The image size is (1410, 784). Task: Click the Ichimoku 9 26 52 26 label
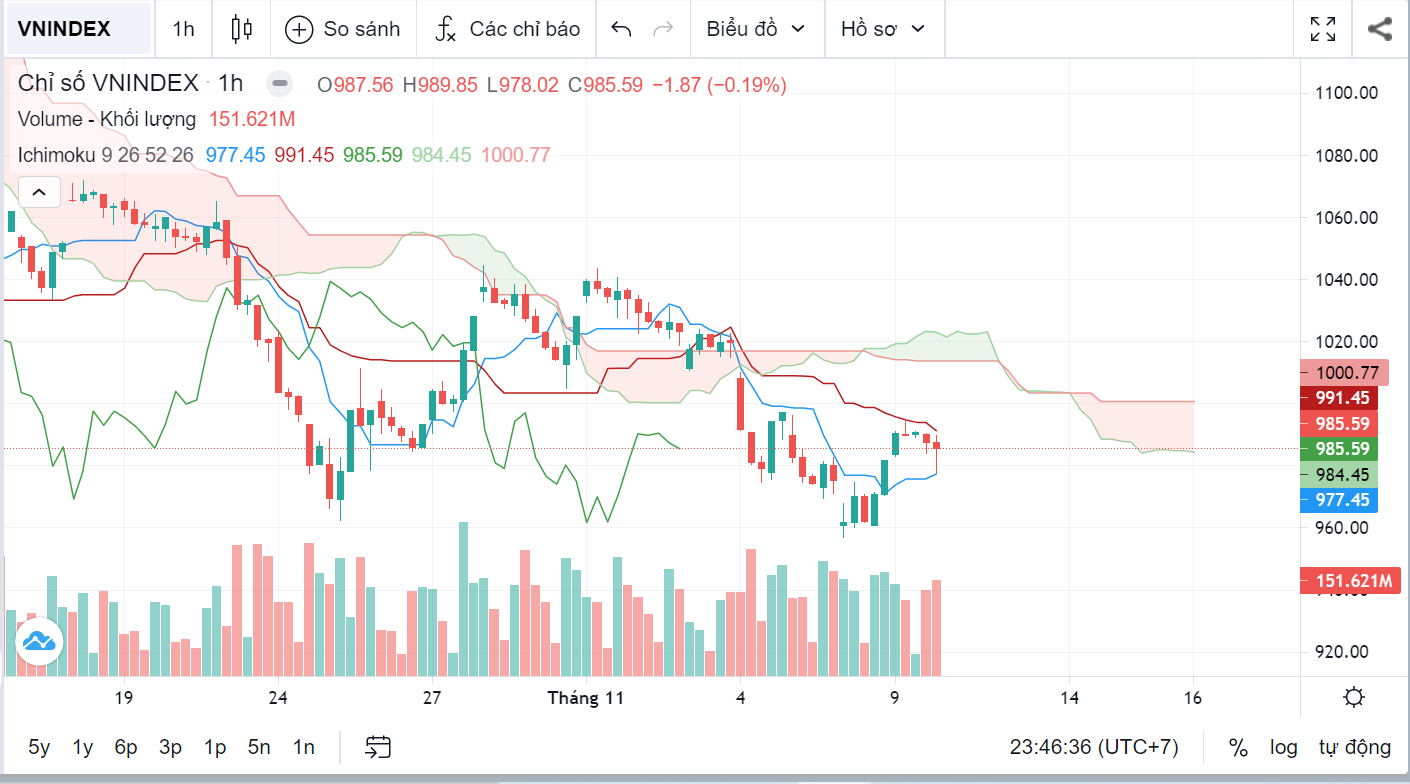[106, 155]
